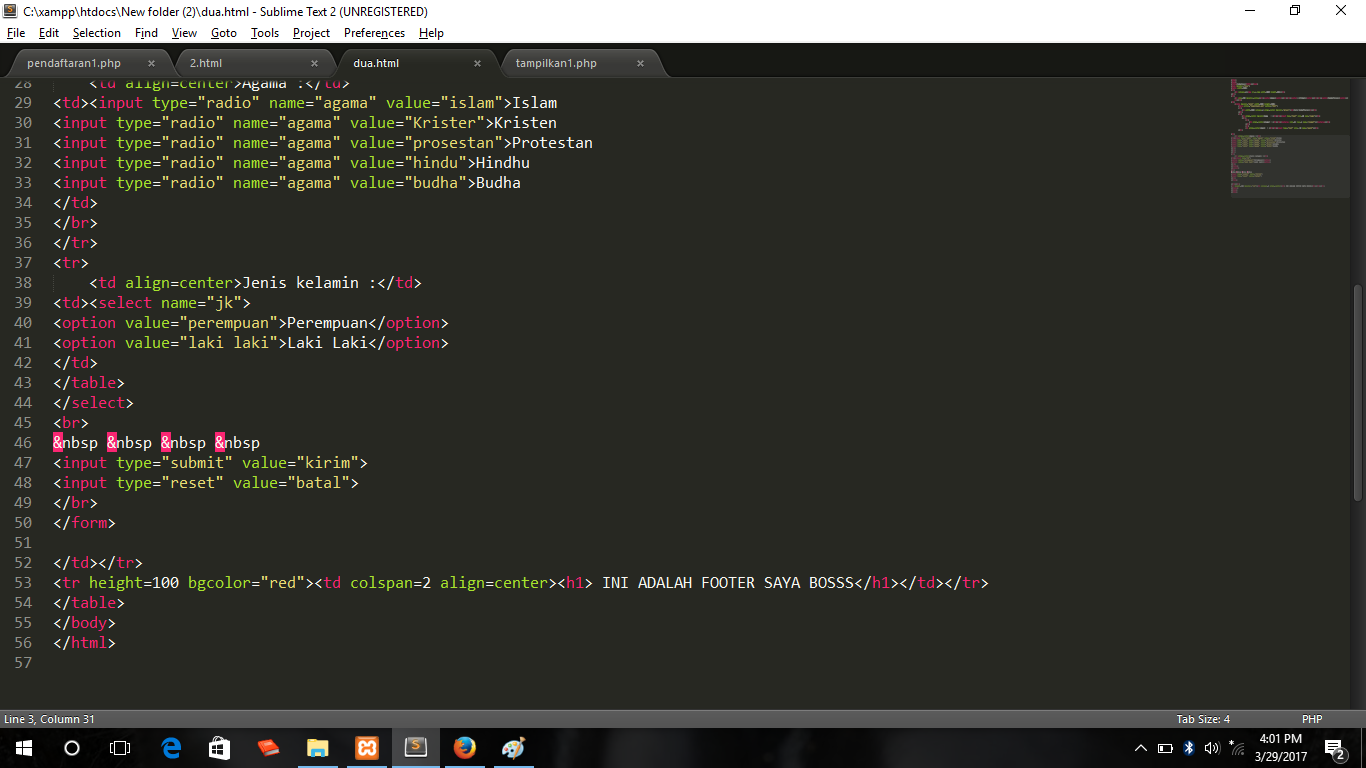
Task: Click the battery tray icon
Action: point(1165,748)
